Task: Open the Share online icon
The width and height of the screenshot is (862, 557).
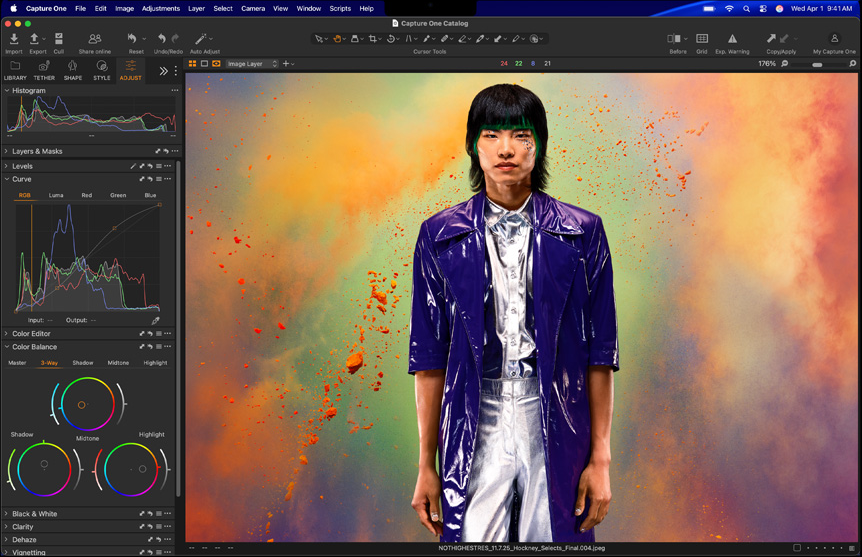Action: click(94, 39)
